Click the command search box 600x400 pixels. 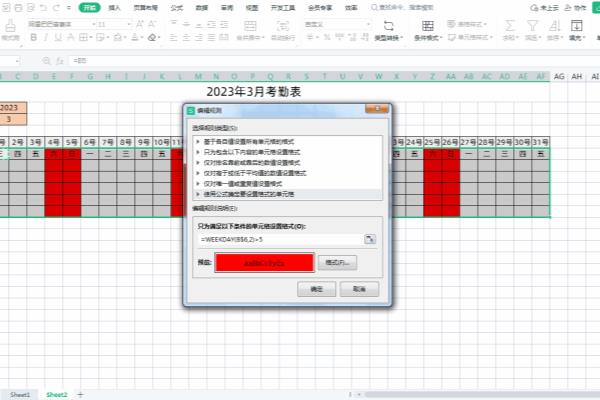403,7
